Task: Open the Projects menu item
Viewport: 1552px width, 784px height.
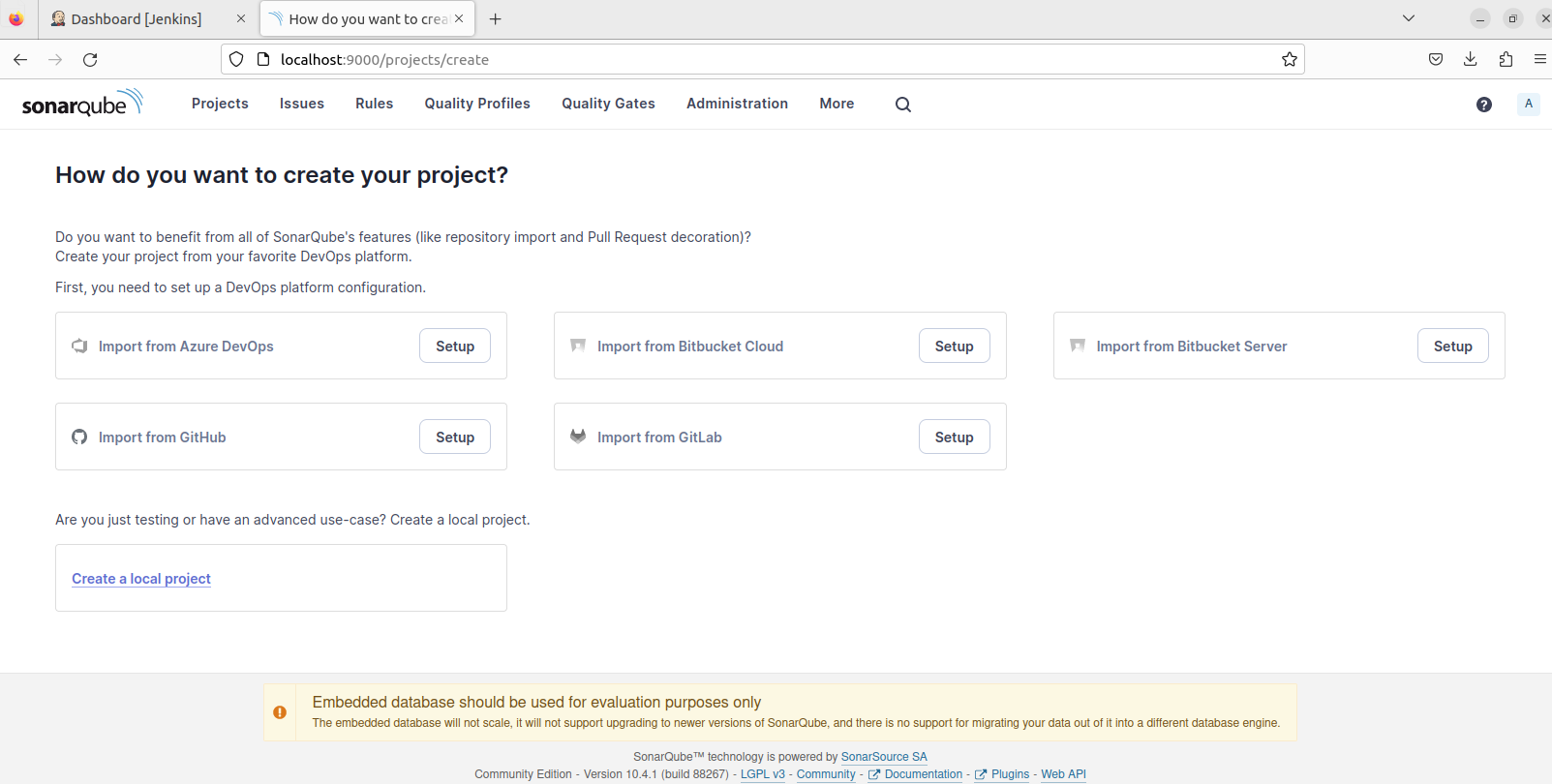Action: click(220, 104)
